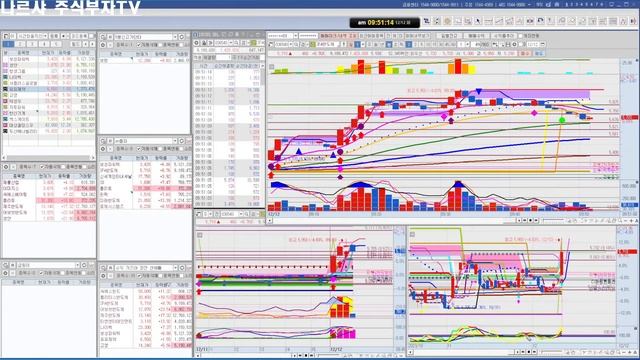The image size is (640, 360).
Task: Select the highlighted blue first tab of ranking list
Action: (8, 44)
